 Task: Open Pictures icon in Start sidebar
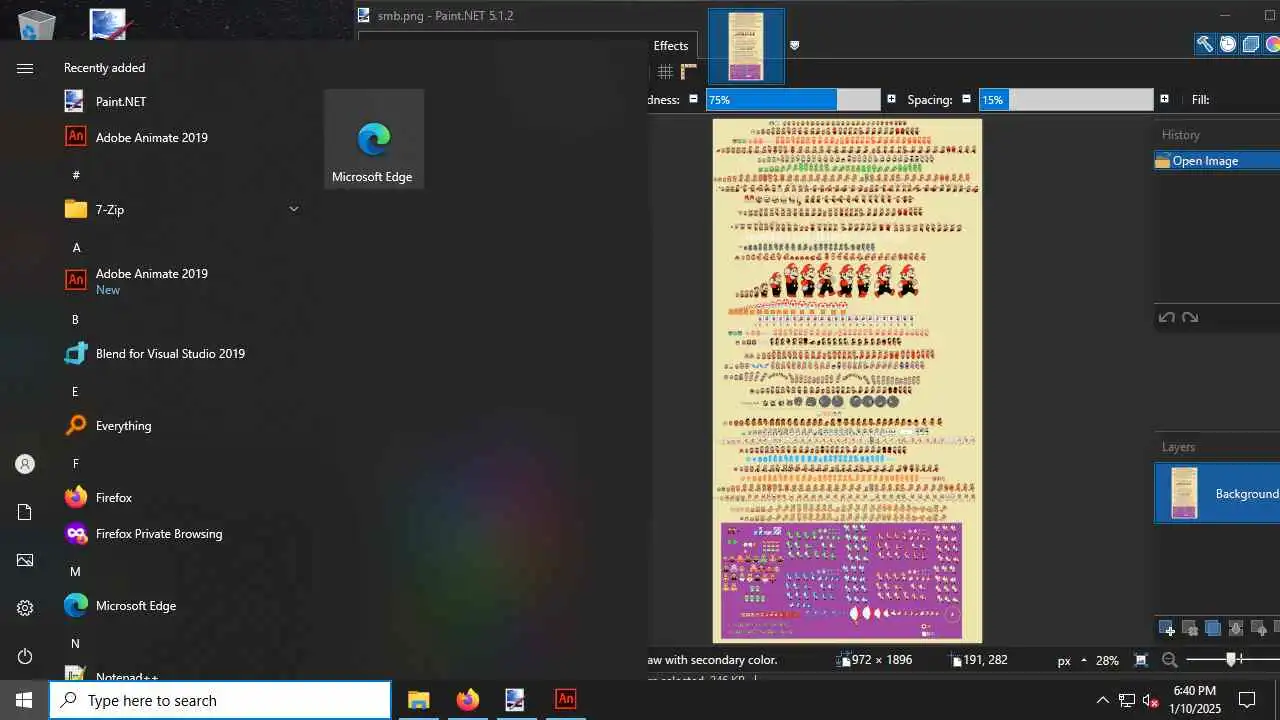[25, 560]
